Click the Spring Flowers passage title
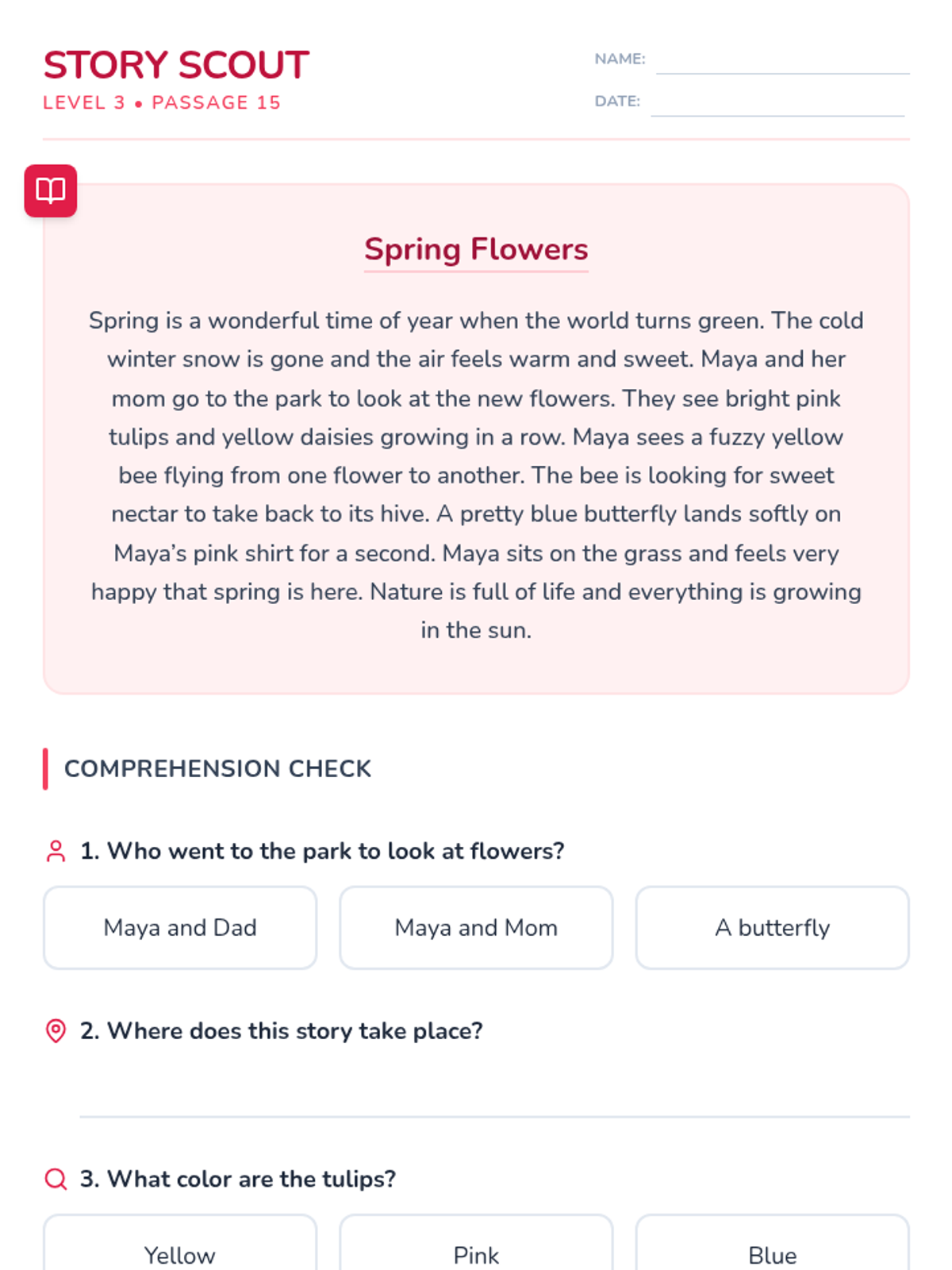This screenshot has width=952, height=1270. [x=476, y=249]
